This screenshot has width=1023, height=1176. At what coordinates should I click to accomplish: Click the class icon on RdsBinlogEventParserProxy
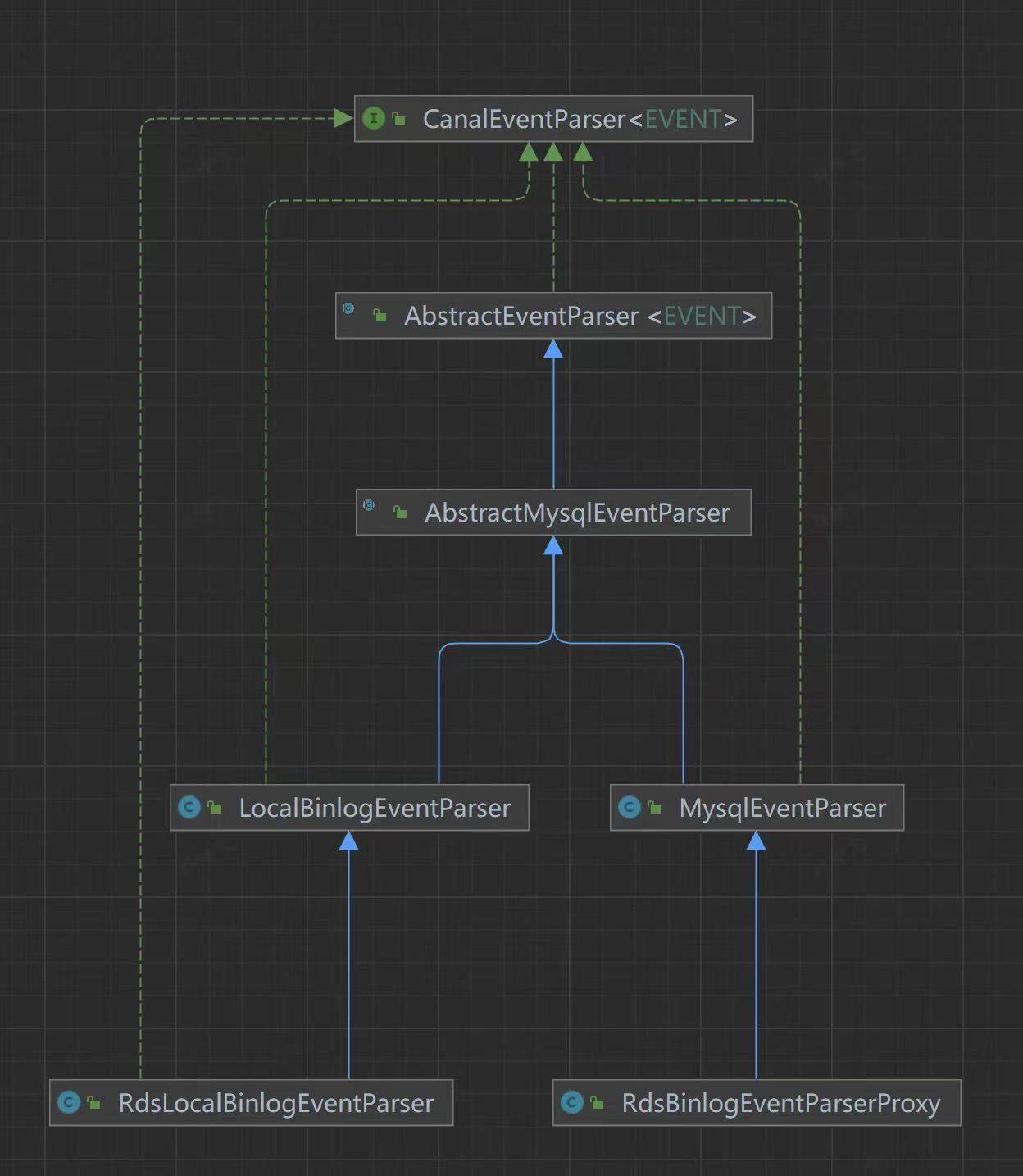click(x=572, y=1103)
